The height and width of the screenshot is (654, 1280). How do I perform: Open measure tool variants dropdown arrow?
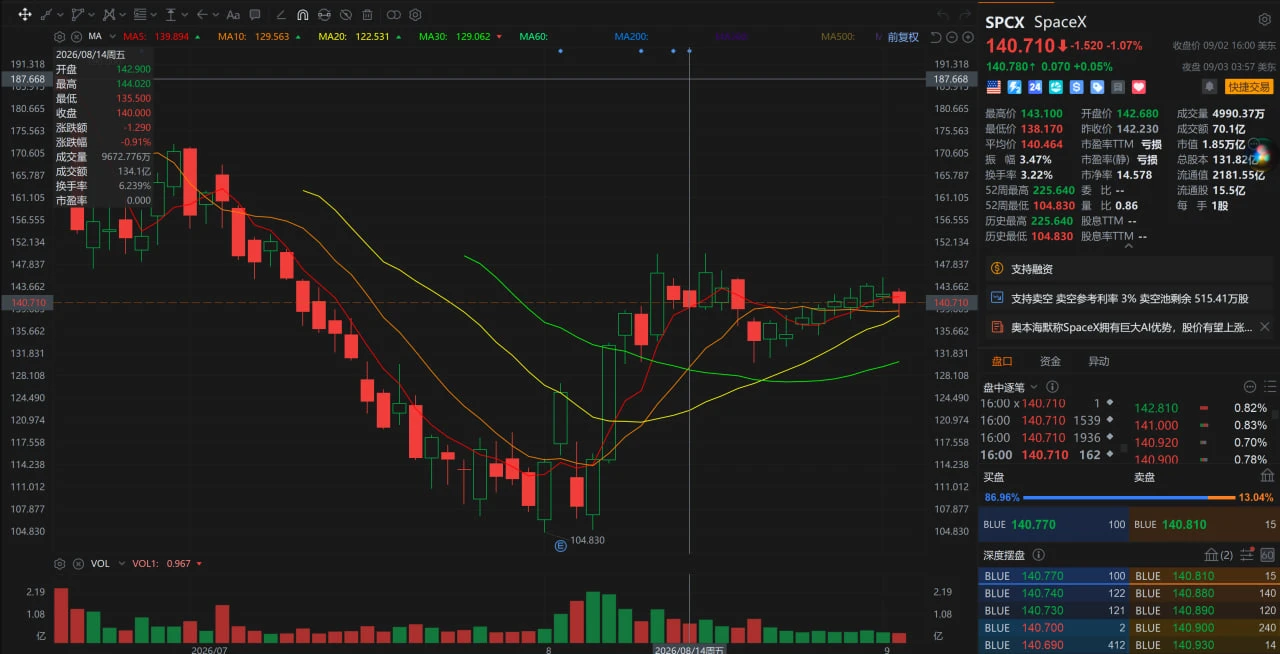[x=185, y=15]
